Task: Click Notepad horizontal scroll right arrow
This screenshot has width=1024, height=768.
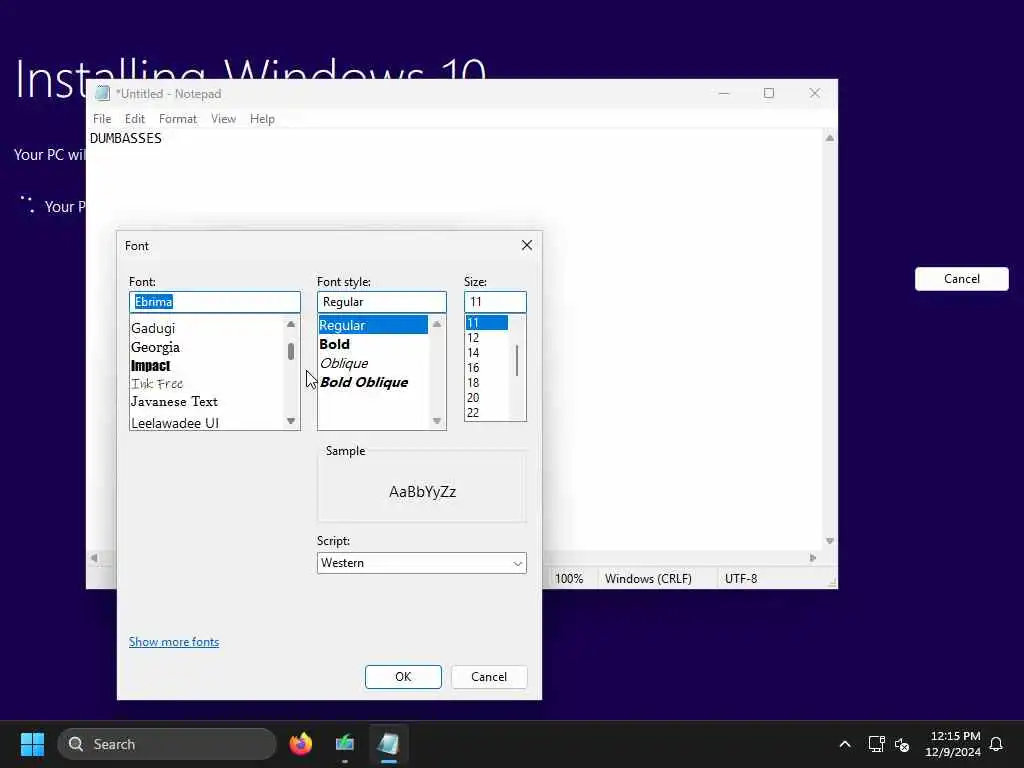Action: (813, 558)
